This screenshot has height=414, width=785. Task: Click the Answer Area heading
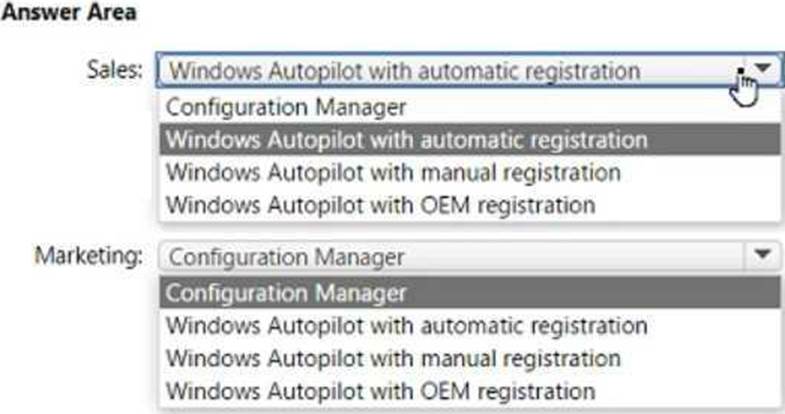(x=70, y=13)
